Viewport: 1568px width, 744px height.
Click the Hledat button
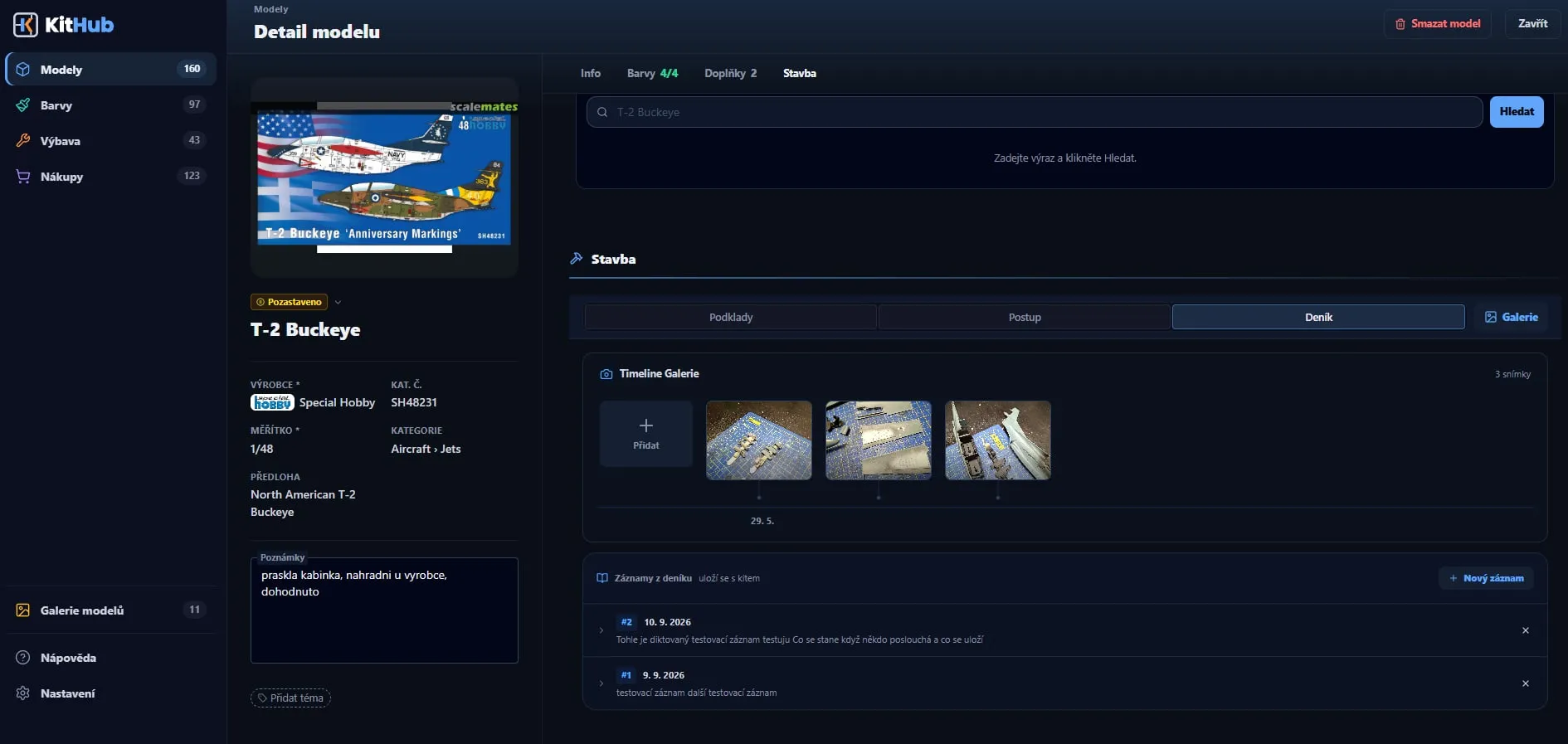click(1517, 112)
